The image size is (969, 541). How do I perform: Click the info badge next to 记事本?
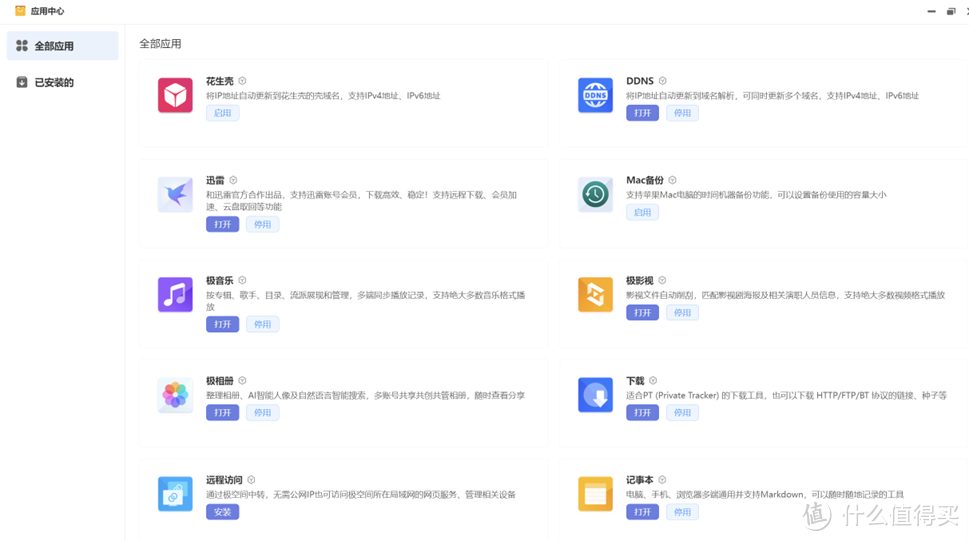pyautogui.click(x=662, y=480)
